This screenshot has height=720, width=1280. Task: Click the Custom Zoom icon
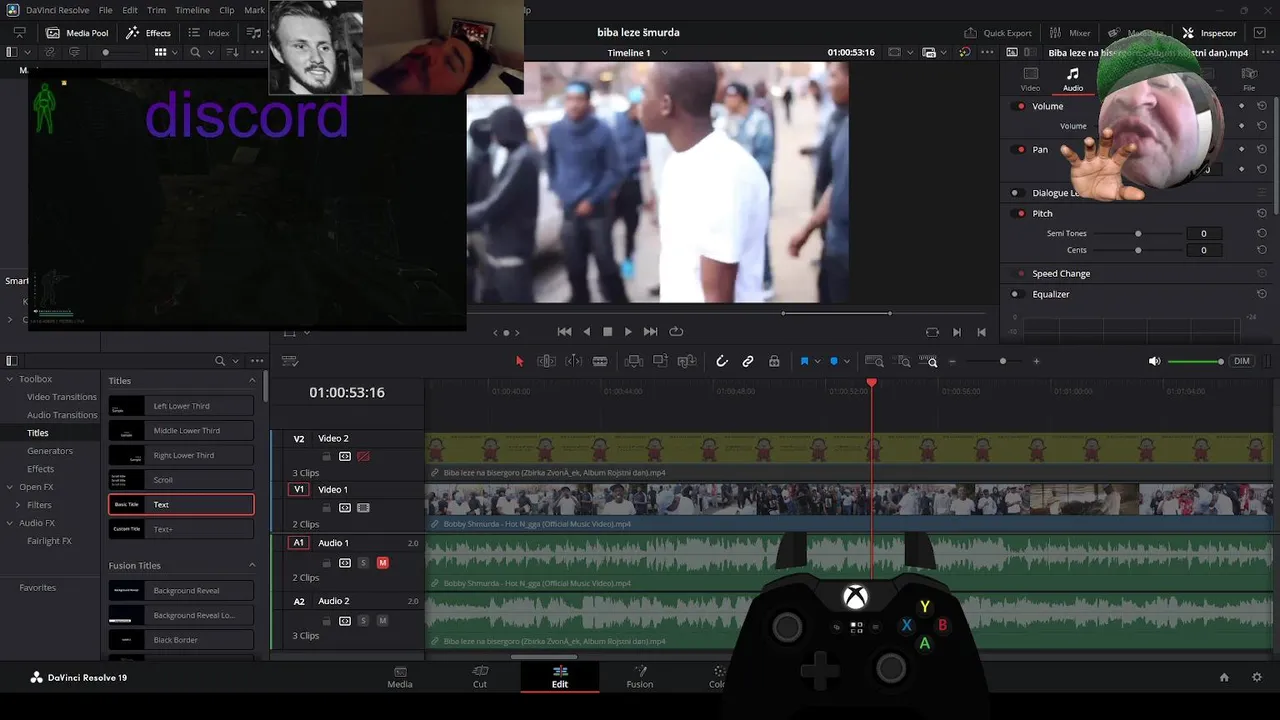pos(929,361)
